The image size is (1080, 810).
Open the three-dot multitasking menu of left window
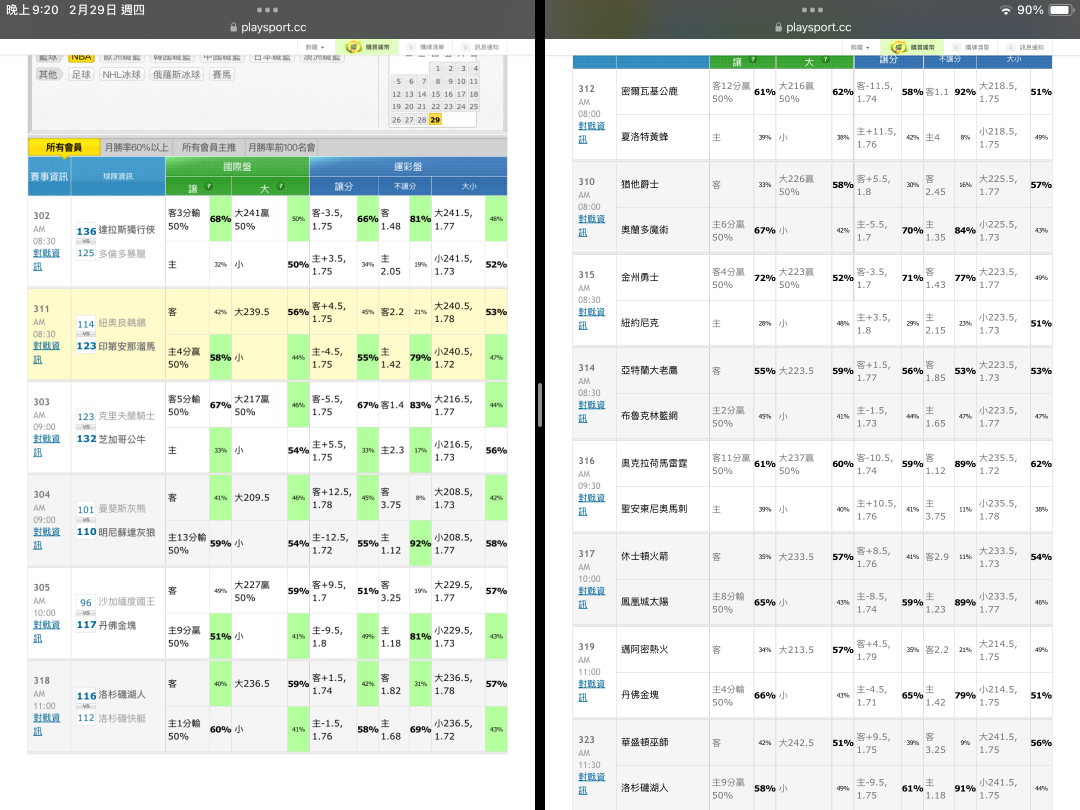pyautogui.click(x=267, y=10)
